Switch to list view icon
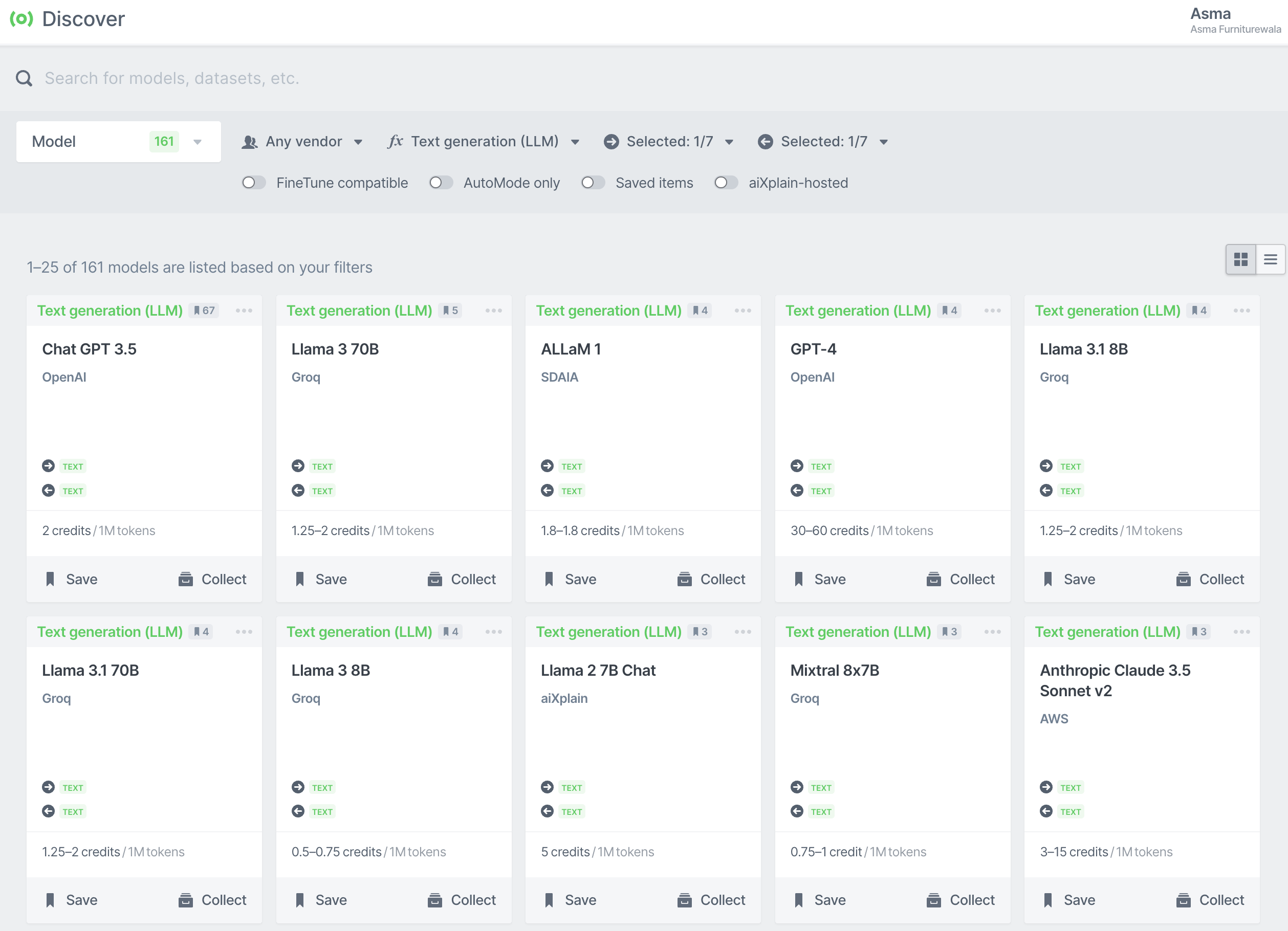Viewport: 1288px width, 931px height. coord(1271,259)
